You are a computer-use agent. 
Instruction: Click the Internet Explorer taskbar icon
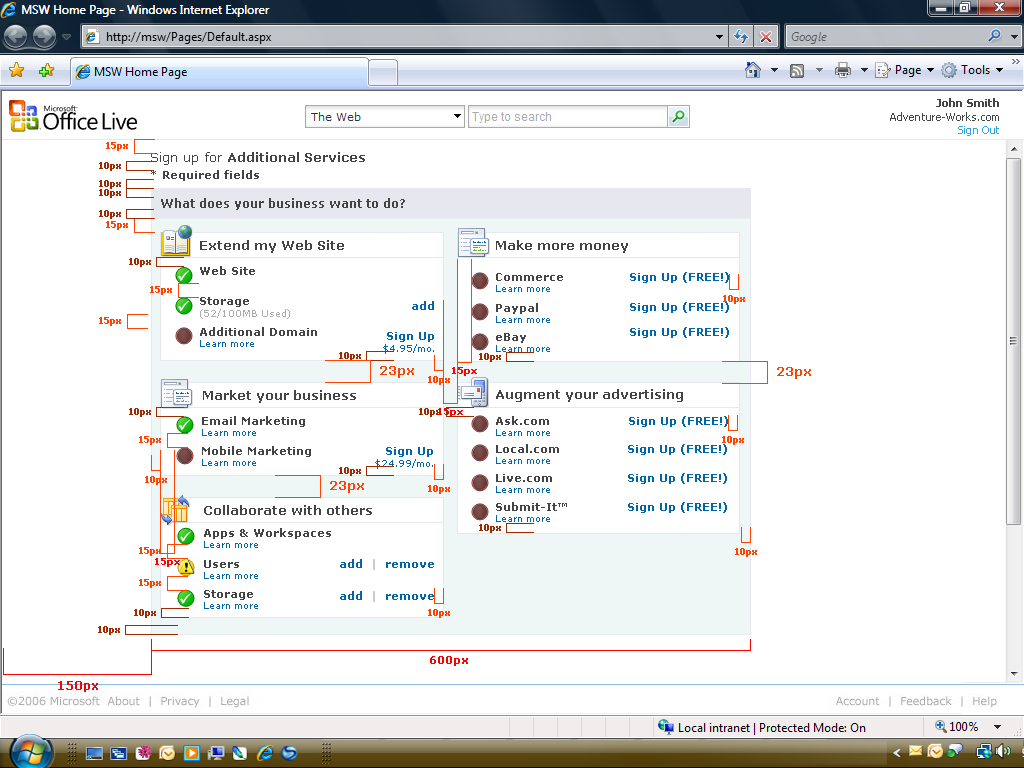(264, 752)
